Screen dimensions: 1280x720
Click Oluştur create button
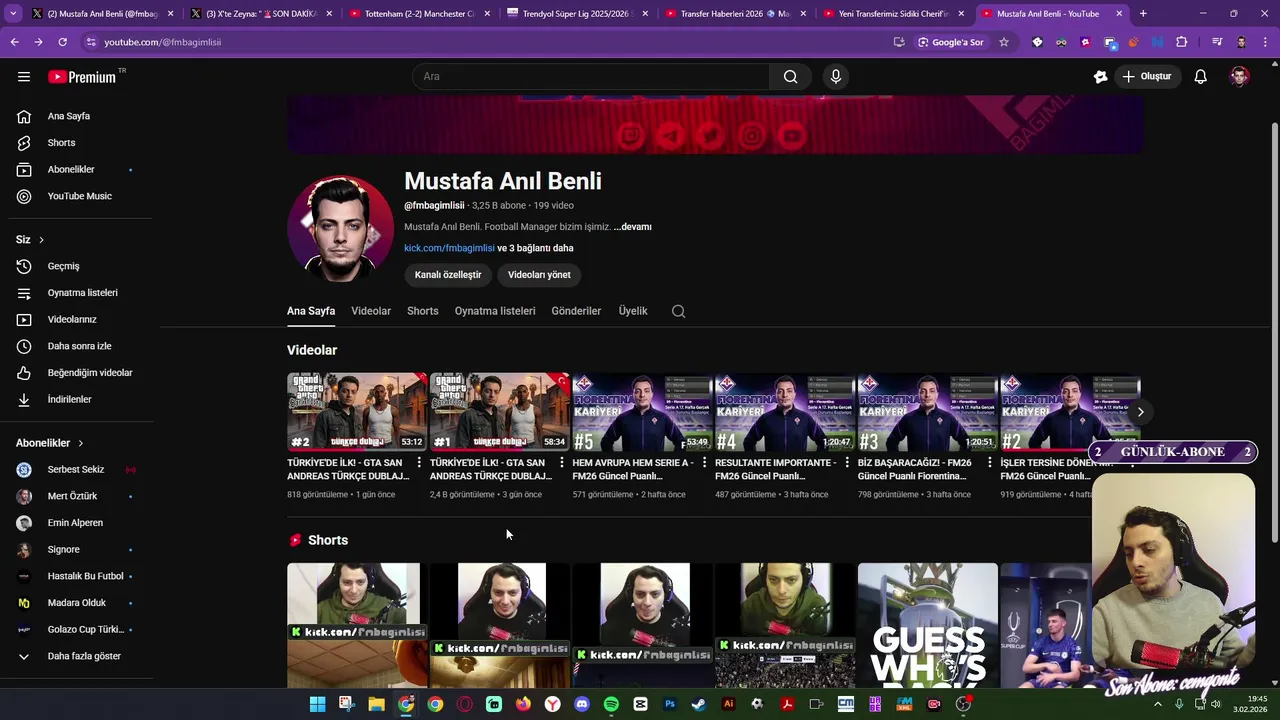1147,77
